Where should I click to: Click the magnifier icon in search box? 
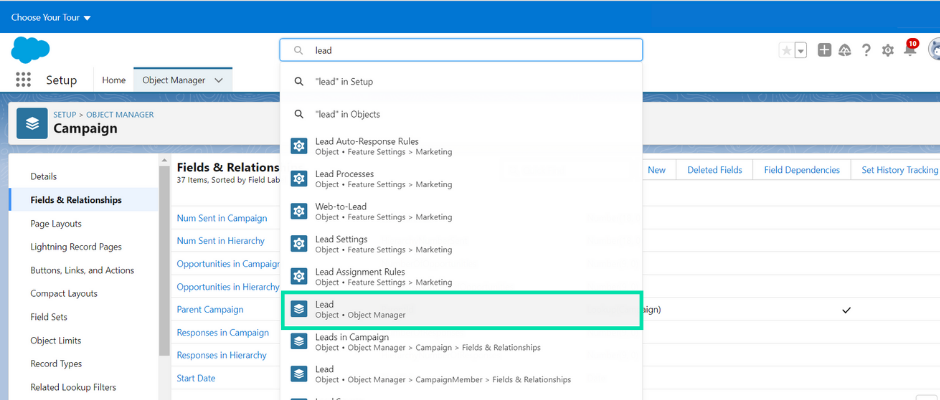(x=298, y=50)
